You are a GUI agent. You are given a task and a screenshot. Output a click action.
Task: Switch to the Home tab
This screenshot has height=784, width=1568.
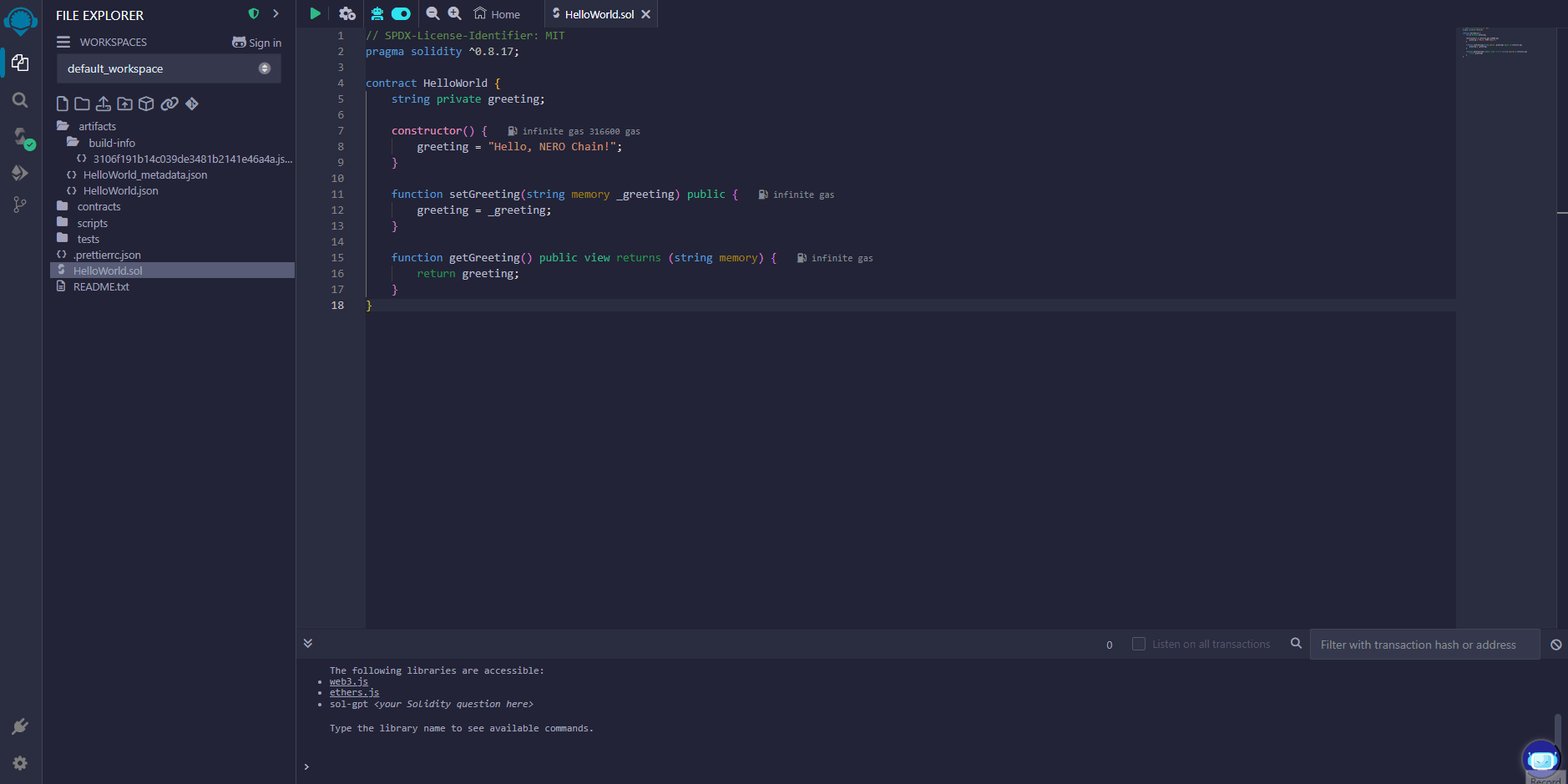click(x=498, y=14)
